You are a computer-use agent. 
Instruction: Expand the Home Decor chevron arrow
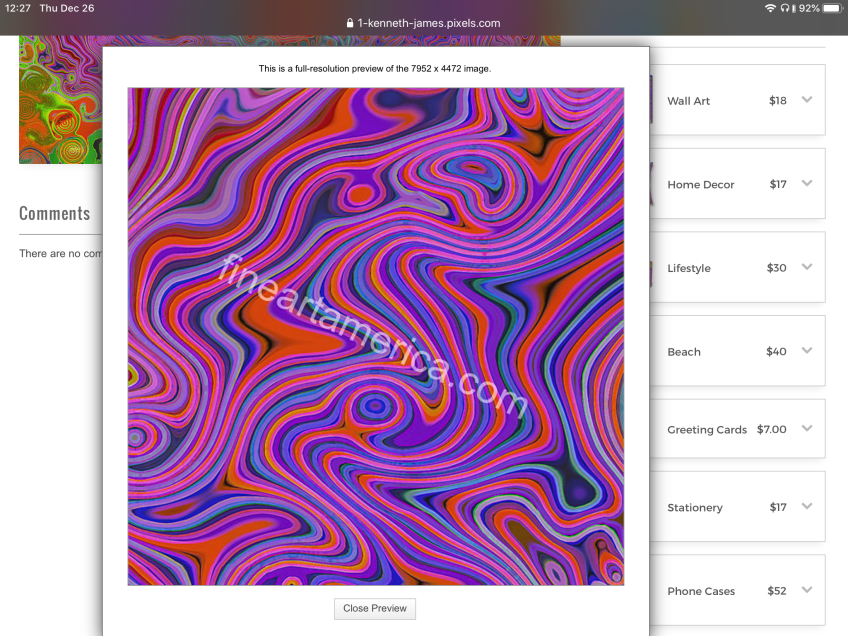click(x=807, y=184)
